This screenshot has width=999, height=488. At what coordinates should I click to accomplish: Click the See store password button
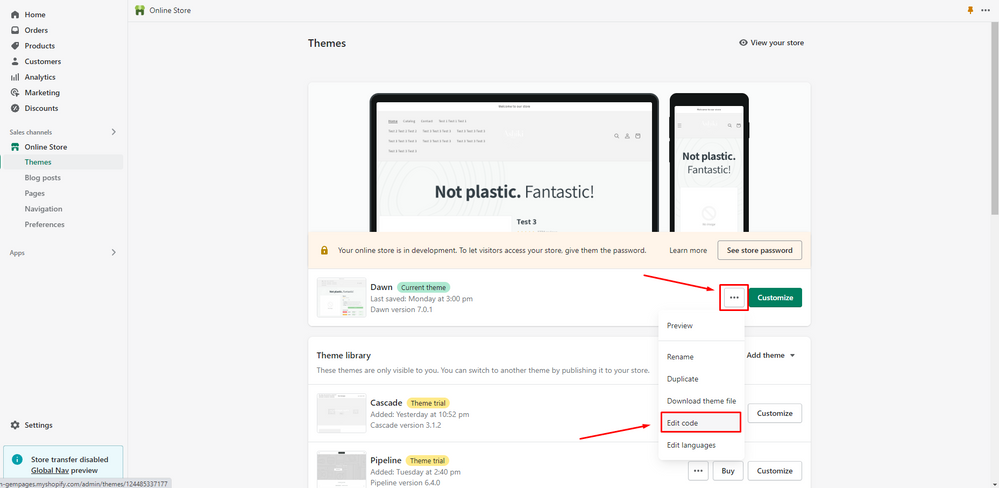click(760, 250)
